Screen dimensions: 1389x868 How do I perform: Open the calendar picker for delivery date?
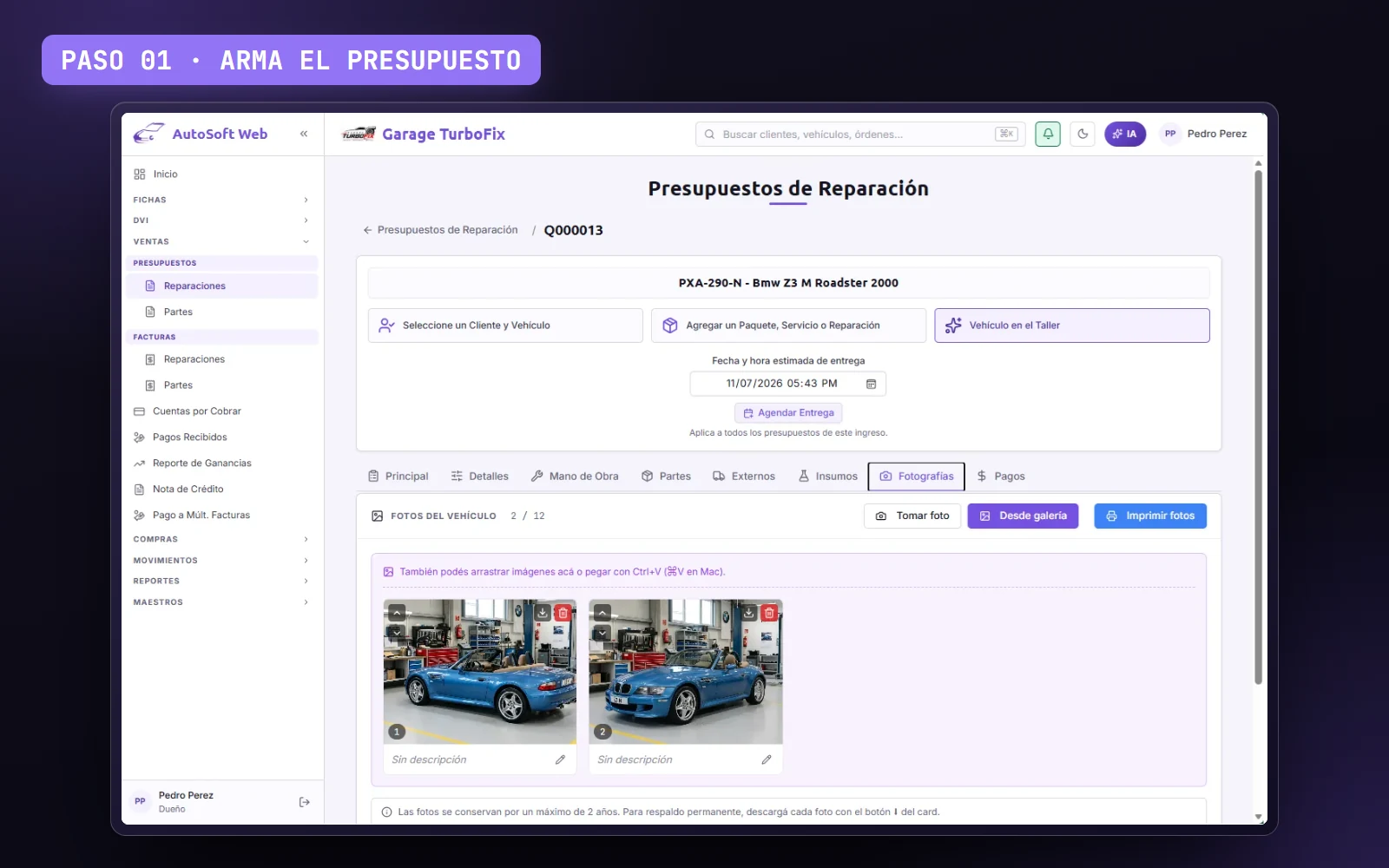pyautogui.click(x=871, y=384)
